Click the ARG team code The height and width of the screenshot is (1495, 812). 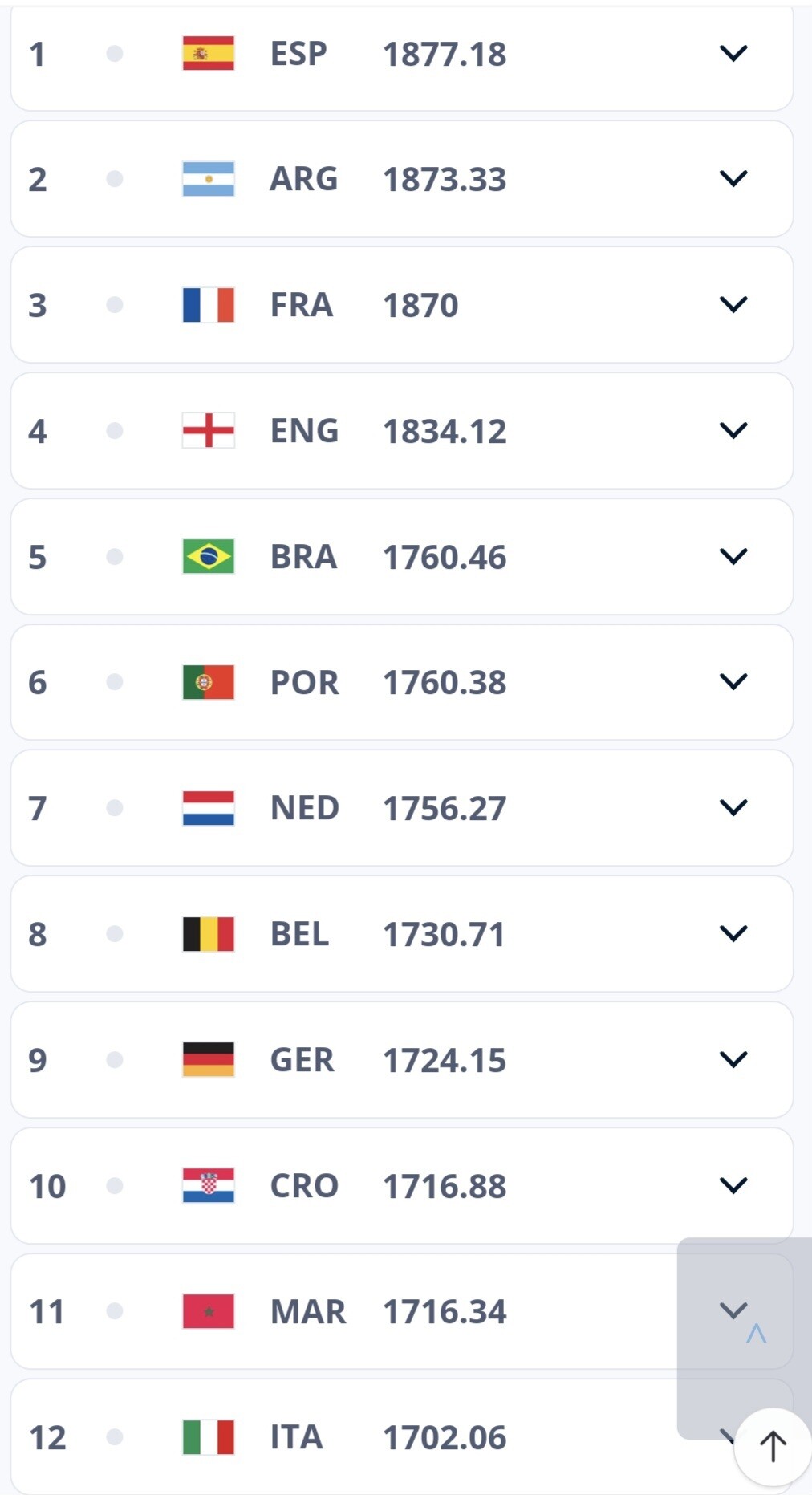(x=303, y=179)
